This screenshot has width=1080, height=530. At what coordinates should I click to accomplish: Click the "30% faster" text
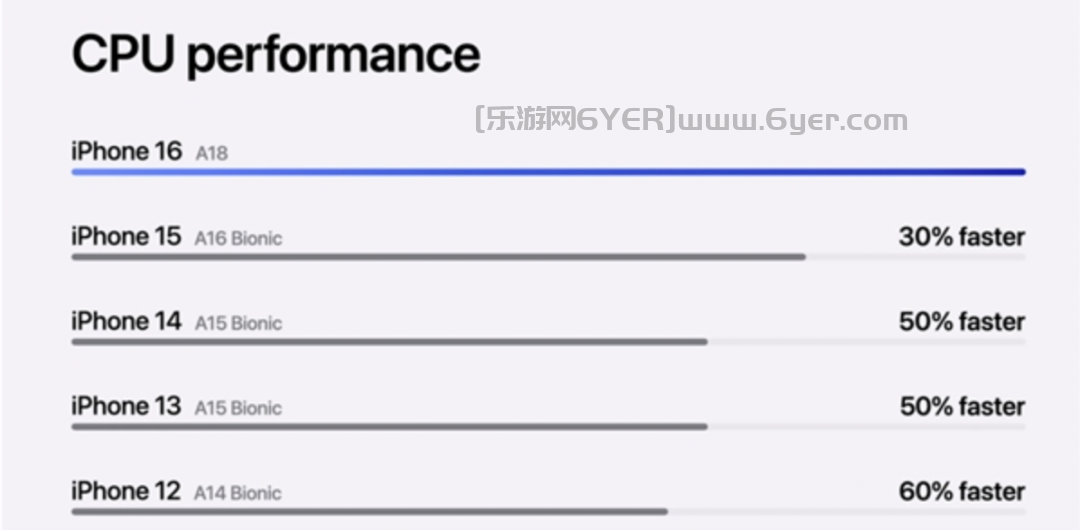[x=961, y=237]
